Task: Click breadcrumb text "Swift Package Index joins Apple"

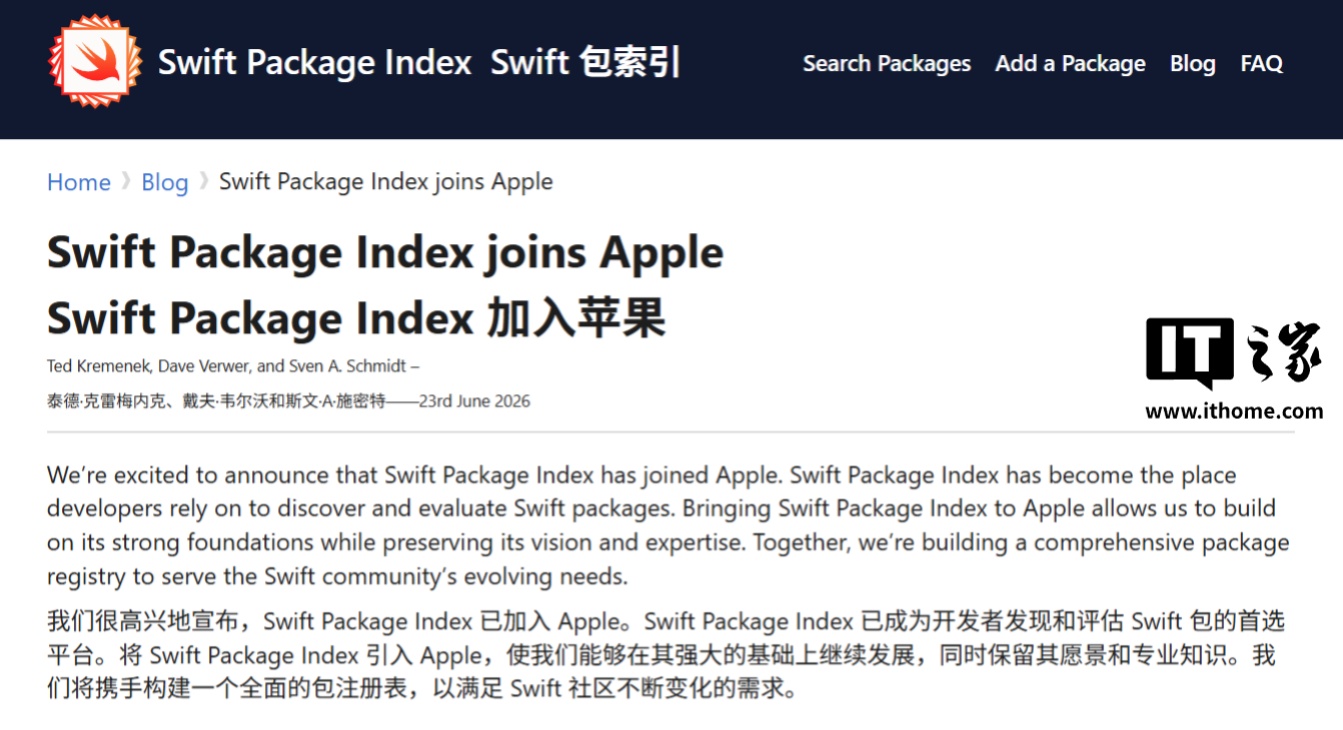Action: [386, 182]
